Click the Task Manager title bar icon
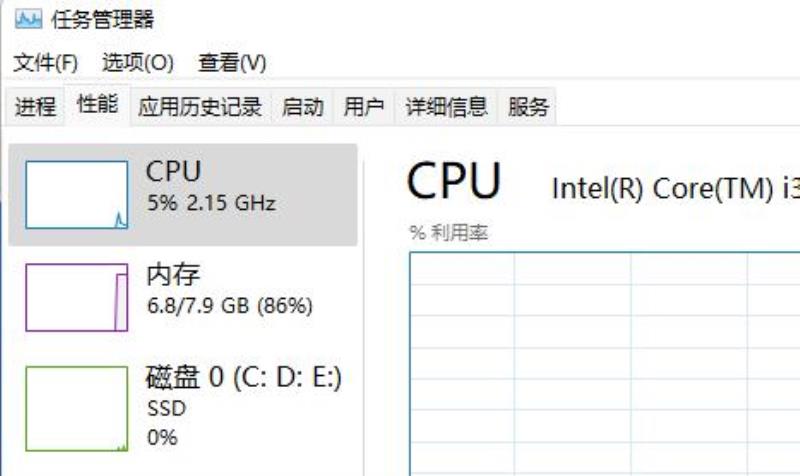Screen dimensions: 800x476 (x=28, y=20)
